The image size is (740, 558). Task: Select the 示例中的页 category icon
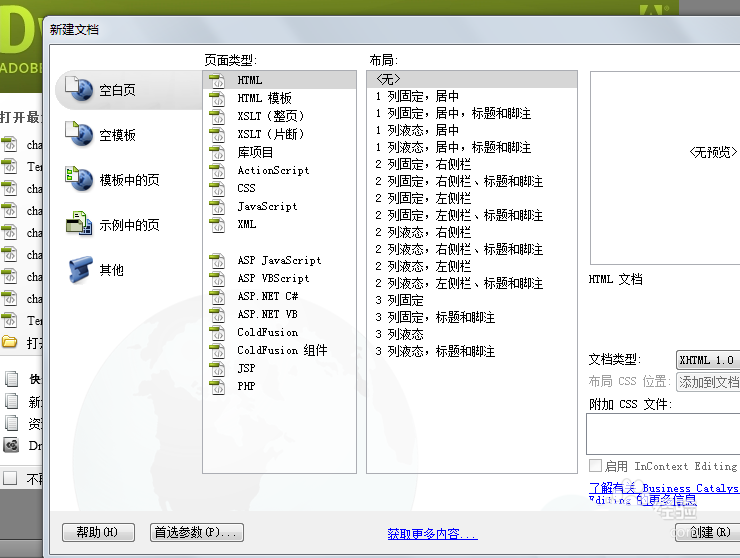(x=79, y=224)
